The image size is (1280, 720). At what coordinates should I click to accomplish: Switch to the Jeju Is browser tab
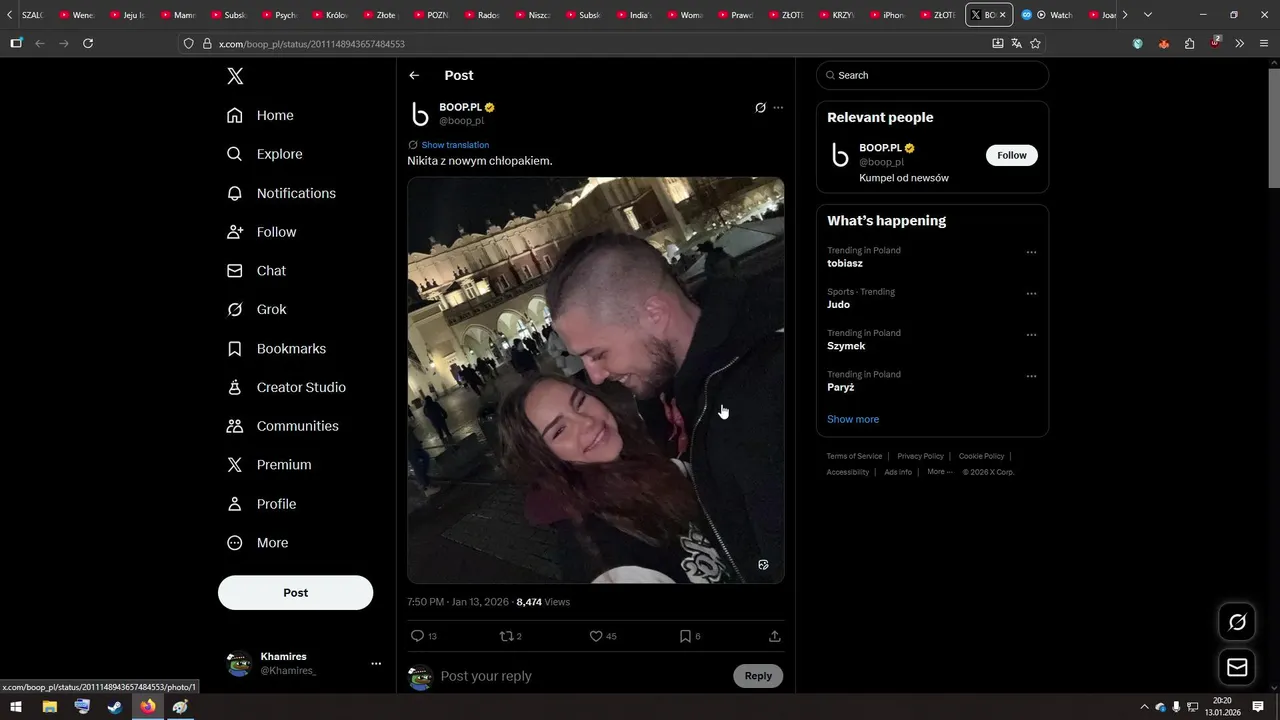coord(128,15)
